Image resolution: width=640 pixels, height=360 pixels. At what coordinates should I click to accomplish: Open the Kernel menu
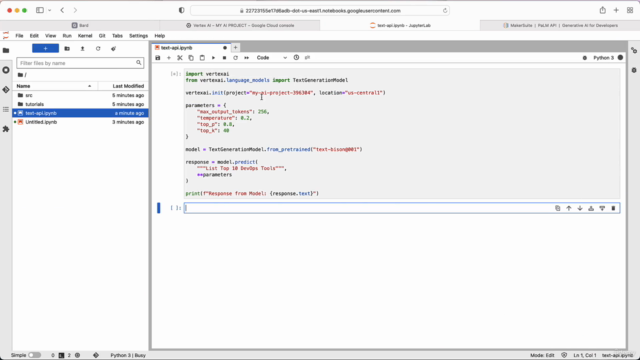85,36
